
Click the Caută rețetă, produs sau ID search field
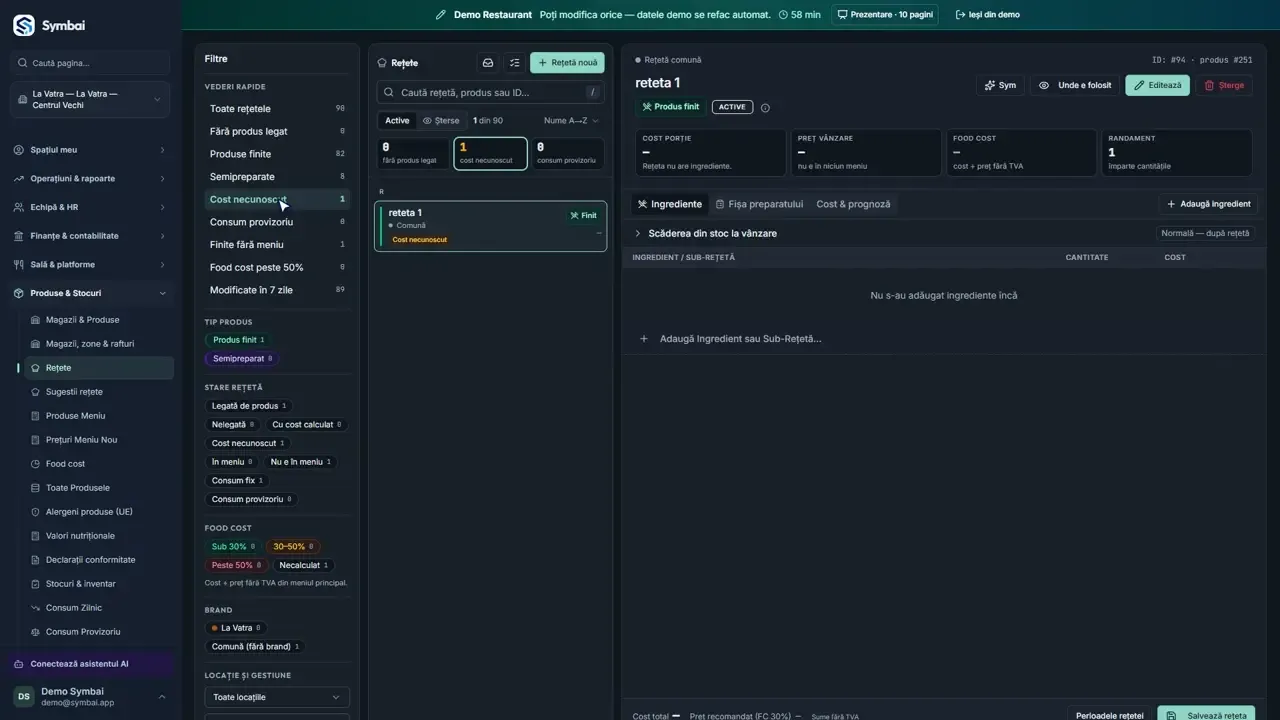[x=491, y=93]
